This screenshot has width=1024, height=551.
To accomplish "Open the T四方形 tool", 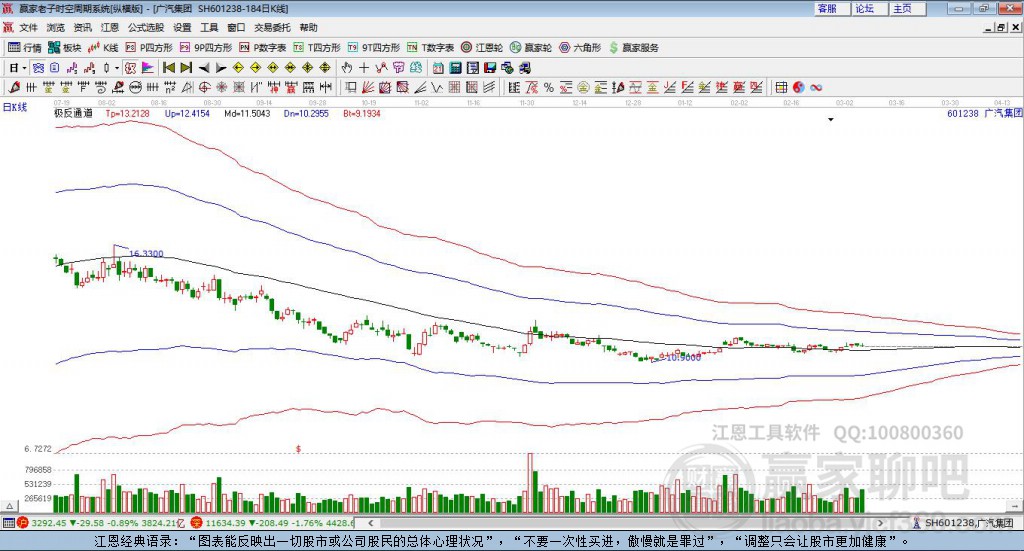I will coord(317,48).
